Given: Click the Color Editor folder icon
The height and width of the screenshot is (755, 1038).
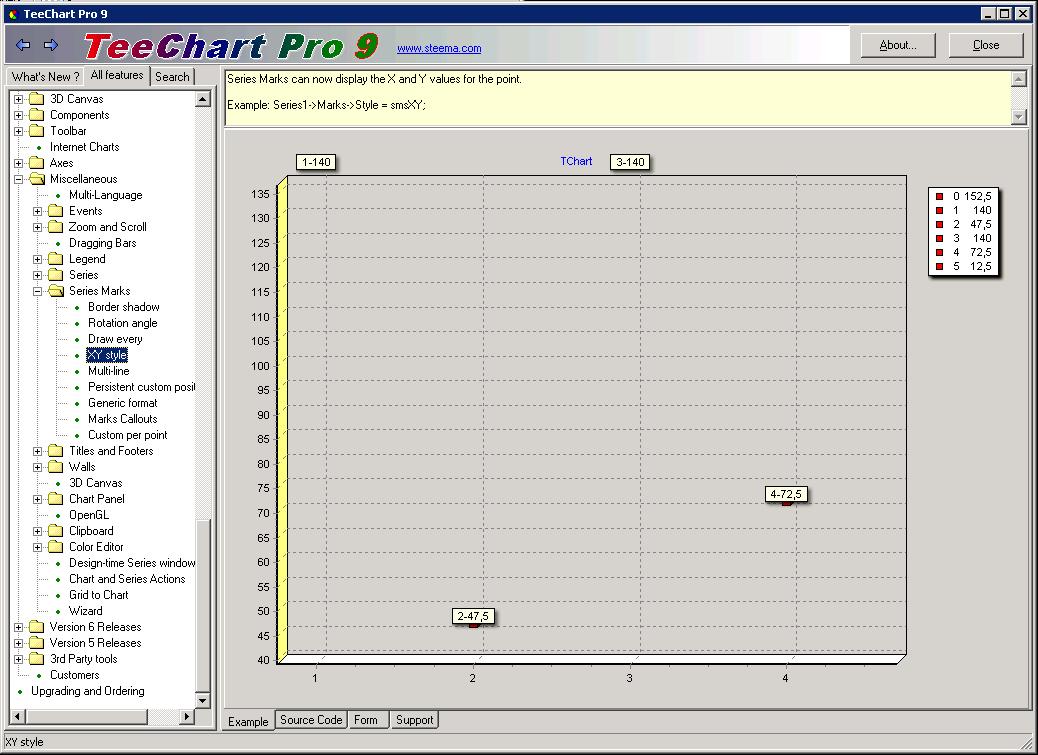Looking at the screenshot, I should (56, 547).
